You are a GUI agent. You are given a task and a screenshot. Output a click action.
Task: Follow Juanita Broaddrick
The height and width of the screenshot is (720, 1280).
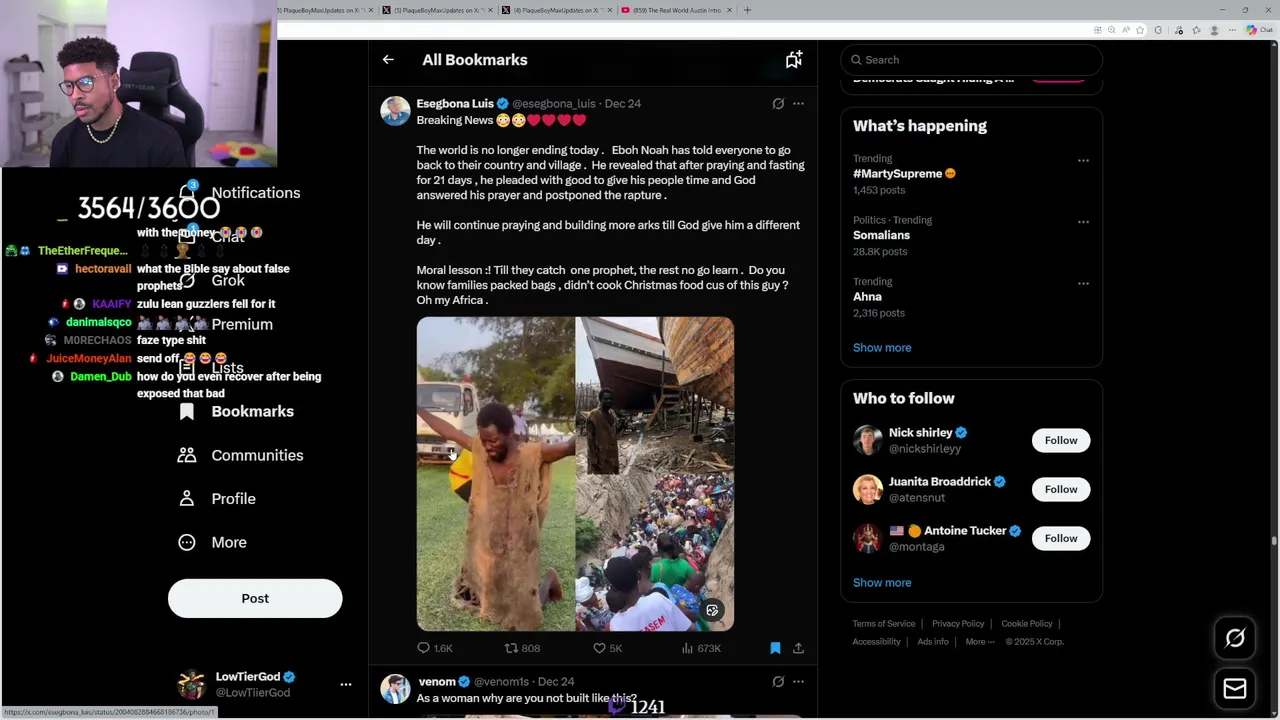pos(1061,489)
